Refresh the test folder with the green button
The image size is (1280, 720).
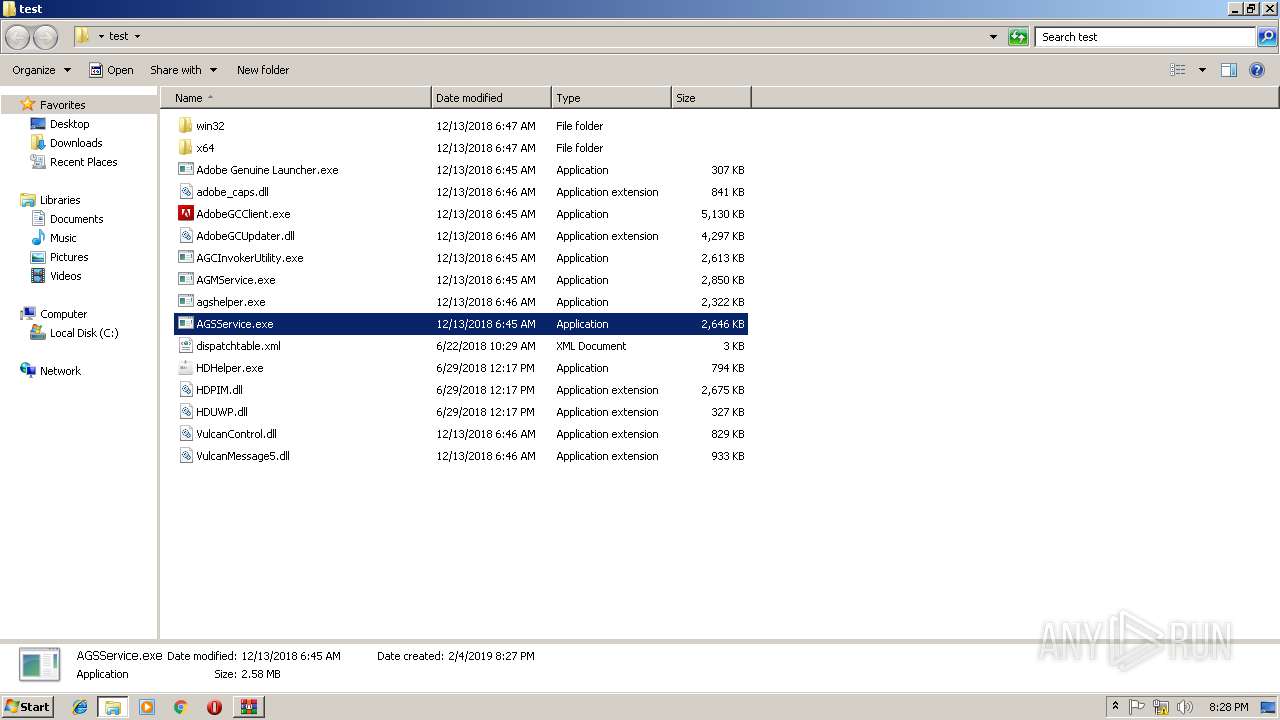pyautogui.click(x=1018, y=37)
